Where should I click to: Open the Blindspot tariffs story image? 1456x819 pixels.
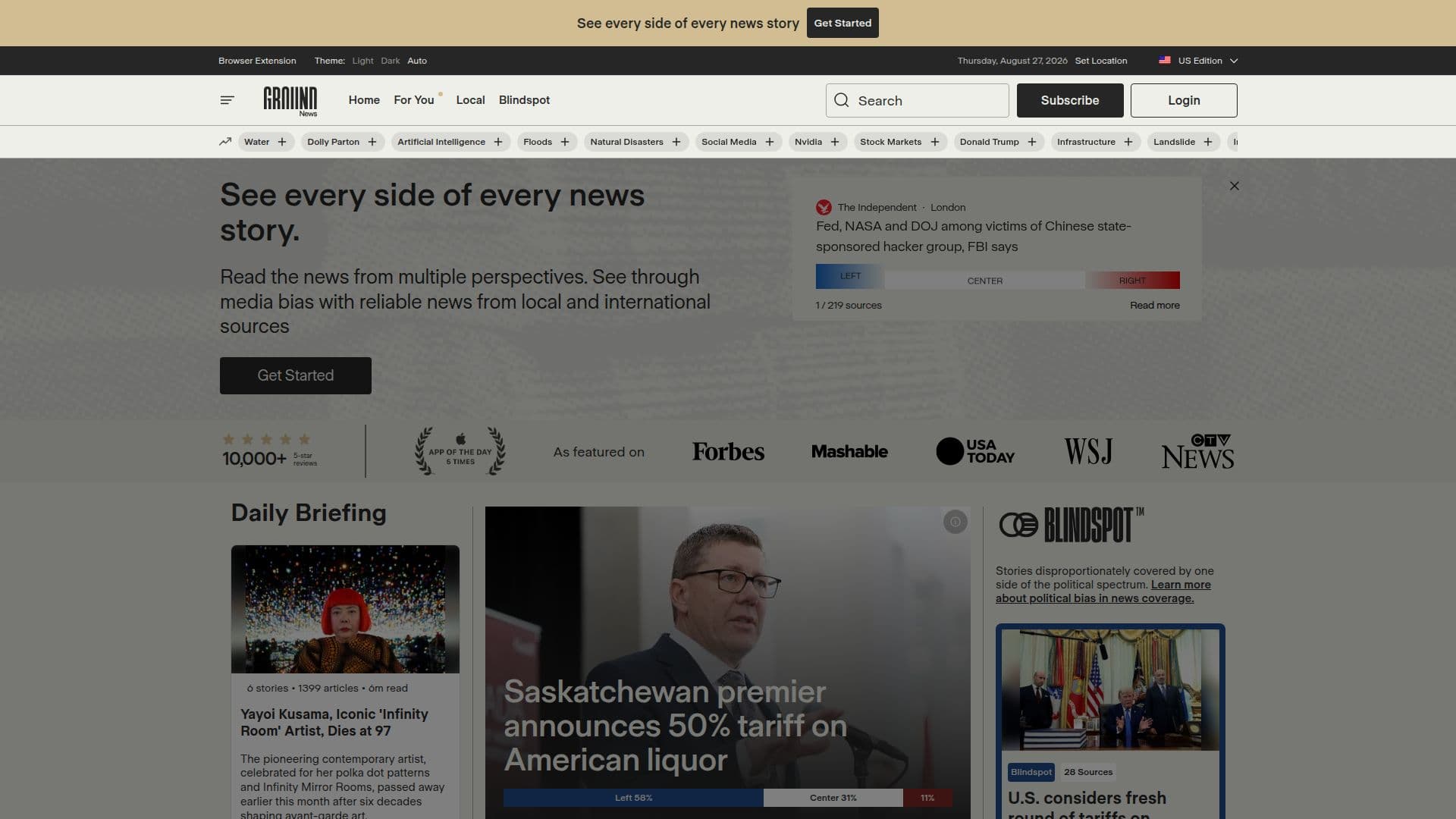pyautogui.click(x=1110, y=689)
